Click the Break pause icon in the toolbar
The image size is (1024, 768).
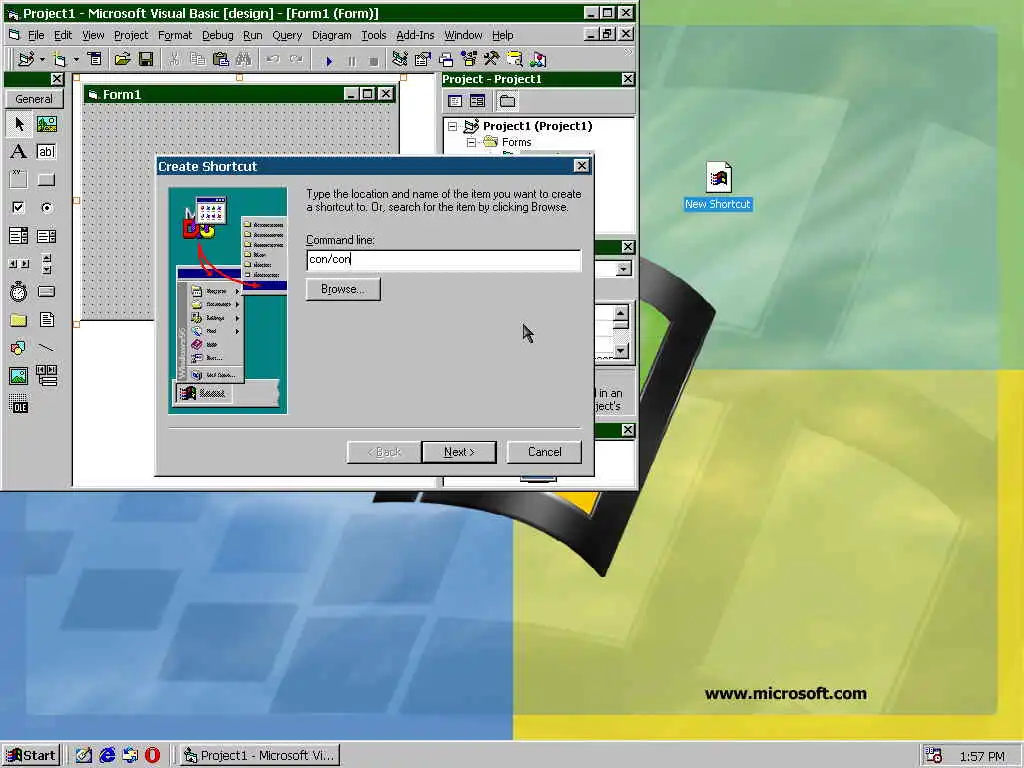(351, 61)
